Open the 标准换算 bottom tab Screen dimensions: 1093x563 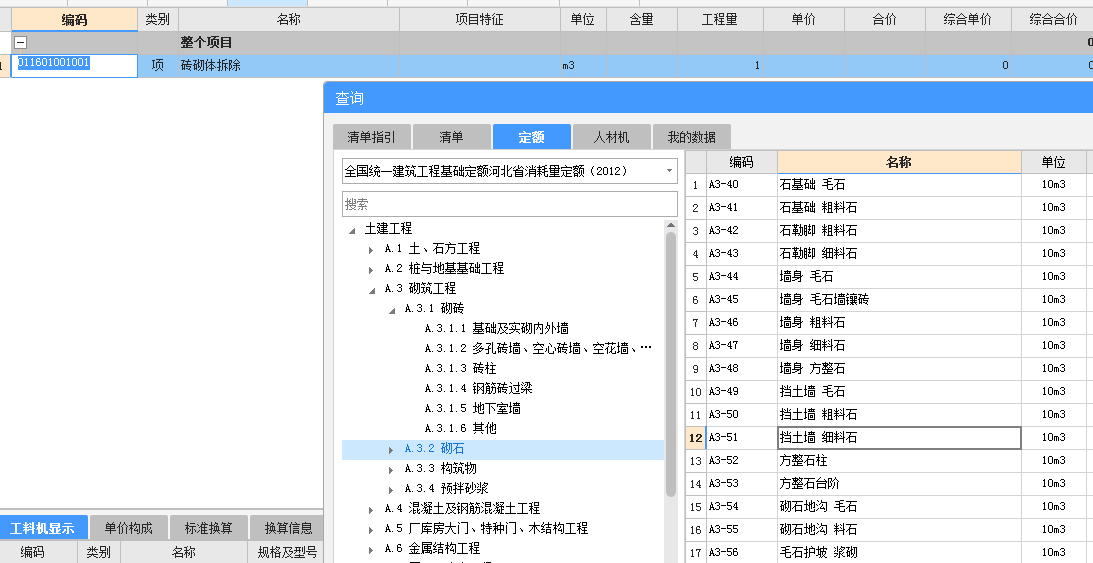coord(208,528)
